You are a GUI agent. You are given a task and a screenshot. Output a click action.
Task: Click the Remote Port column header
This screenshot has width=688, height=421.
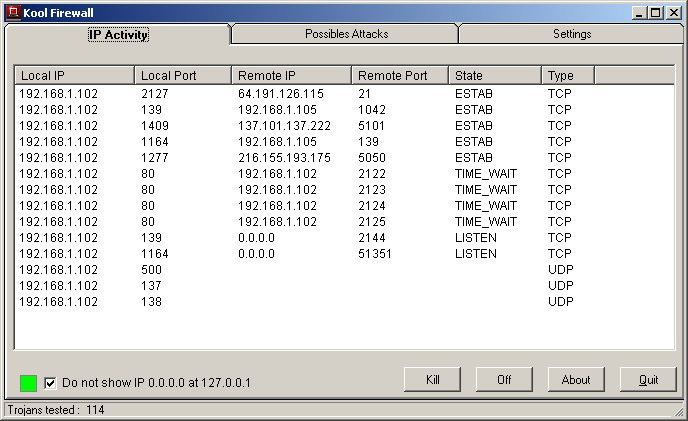point(400,76)
